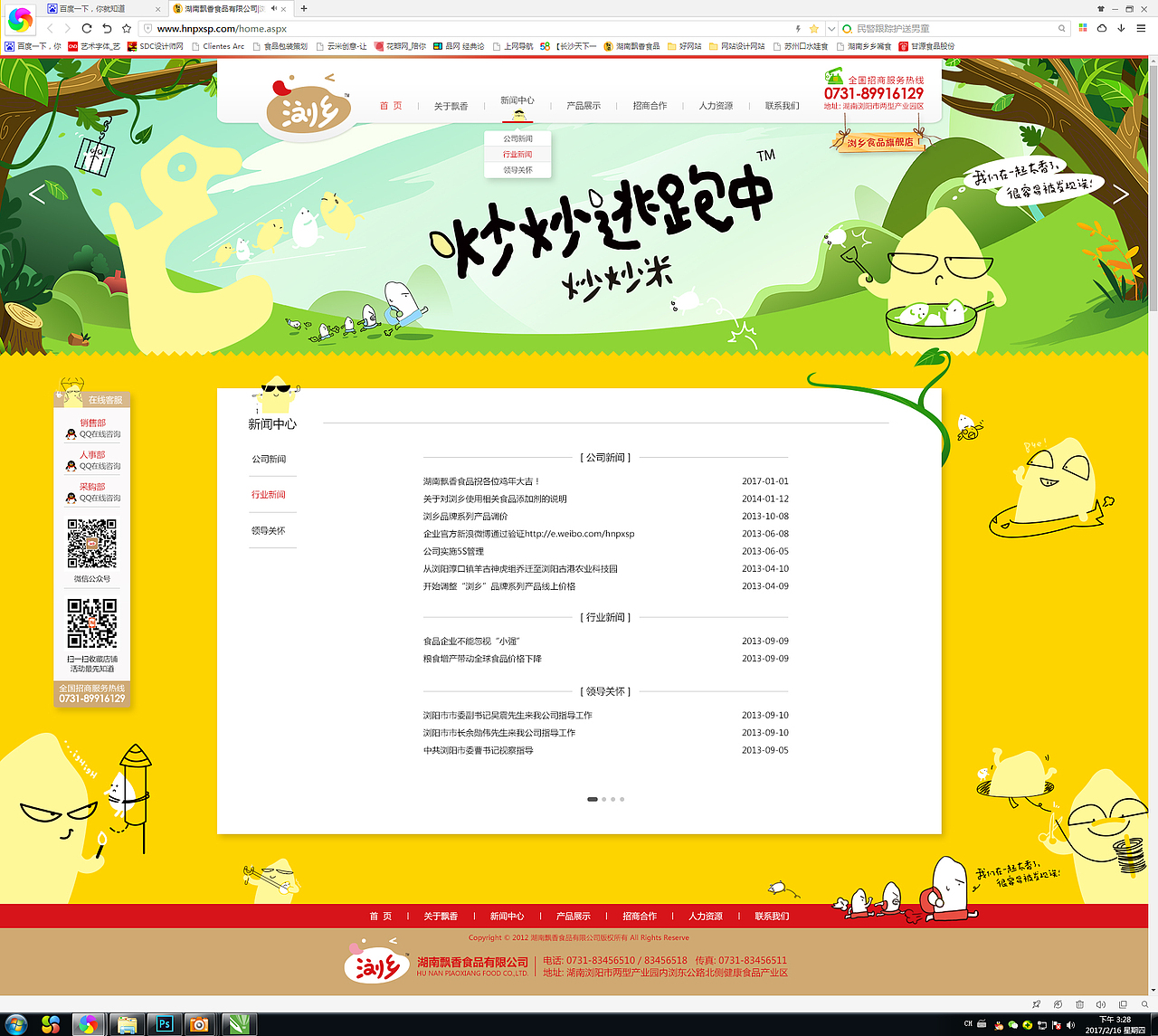Screen dimensions: 1158x1036
Task: Click the camera app taskbar icon
Action: click(198, 1024)
